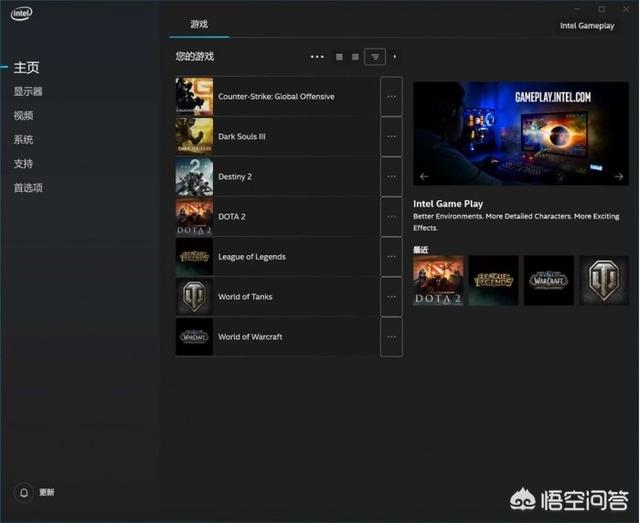Select the Destiny 2 title text
This screenshot has height=523, width=640.
(235, 176)
